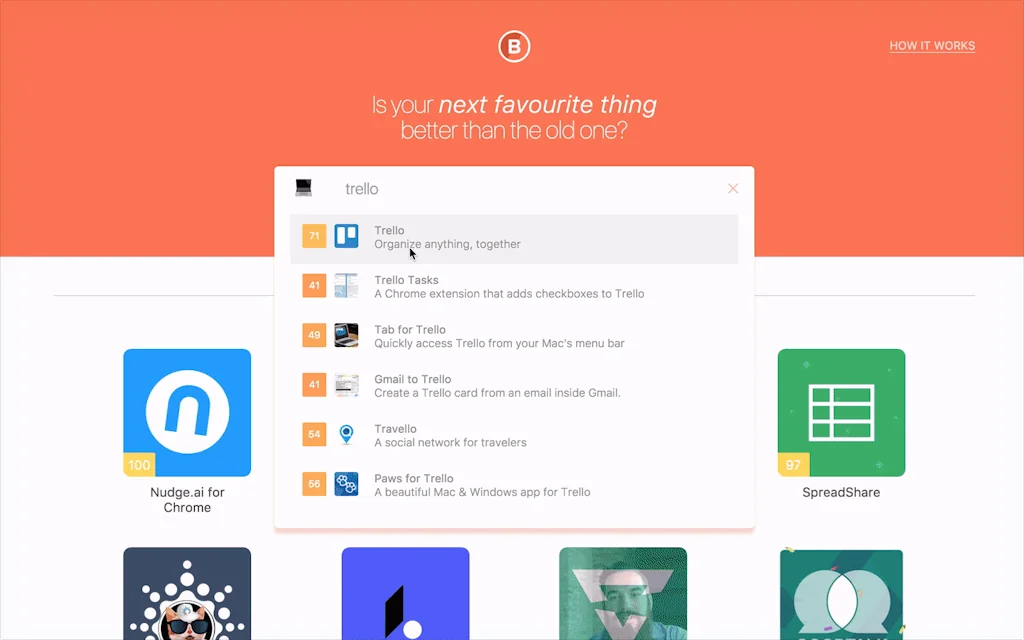Open the Nudge.ai for Chrome app tile
The width and height of the screenshot is (1024, 640).
click(187, 413)
